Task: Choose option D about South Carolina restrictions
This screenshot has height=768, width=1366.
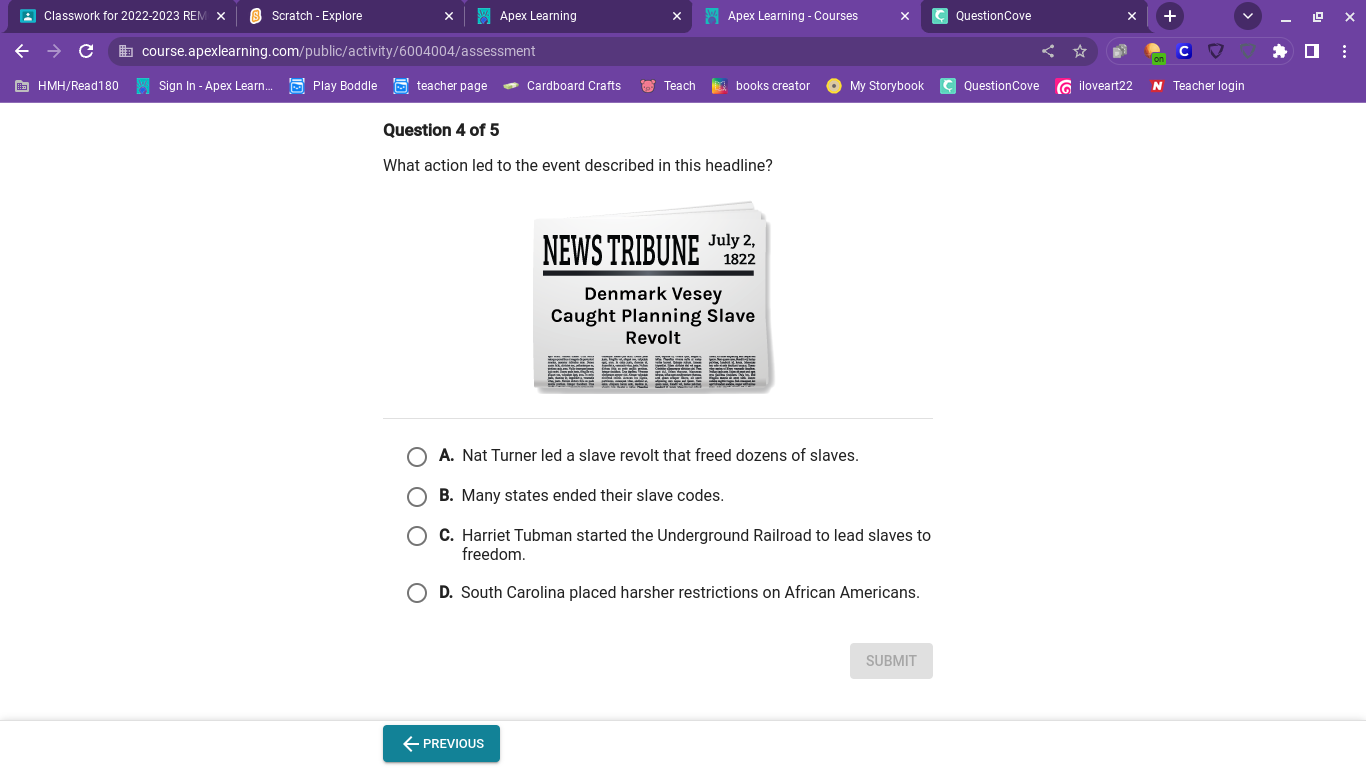Action: [417, 593]
